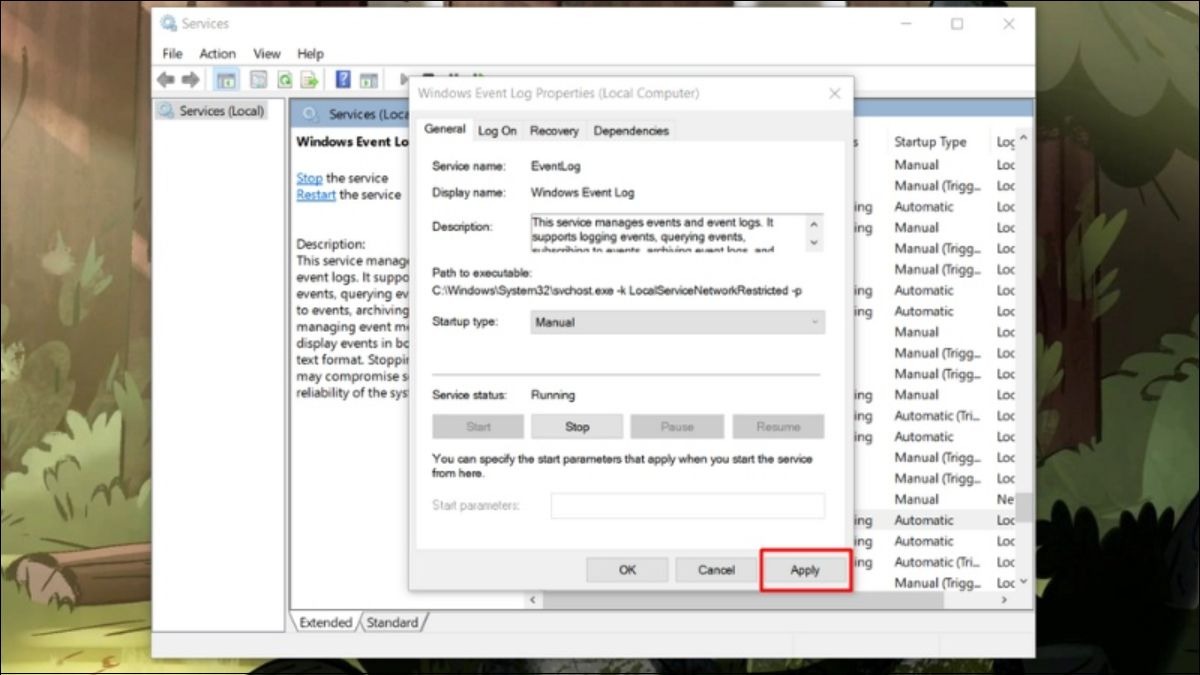Open the File menu
The width and height of the screenshot is (1200, 675).
(x=172, y=53)
